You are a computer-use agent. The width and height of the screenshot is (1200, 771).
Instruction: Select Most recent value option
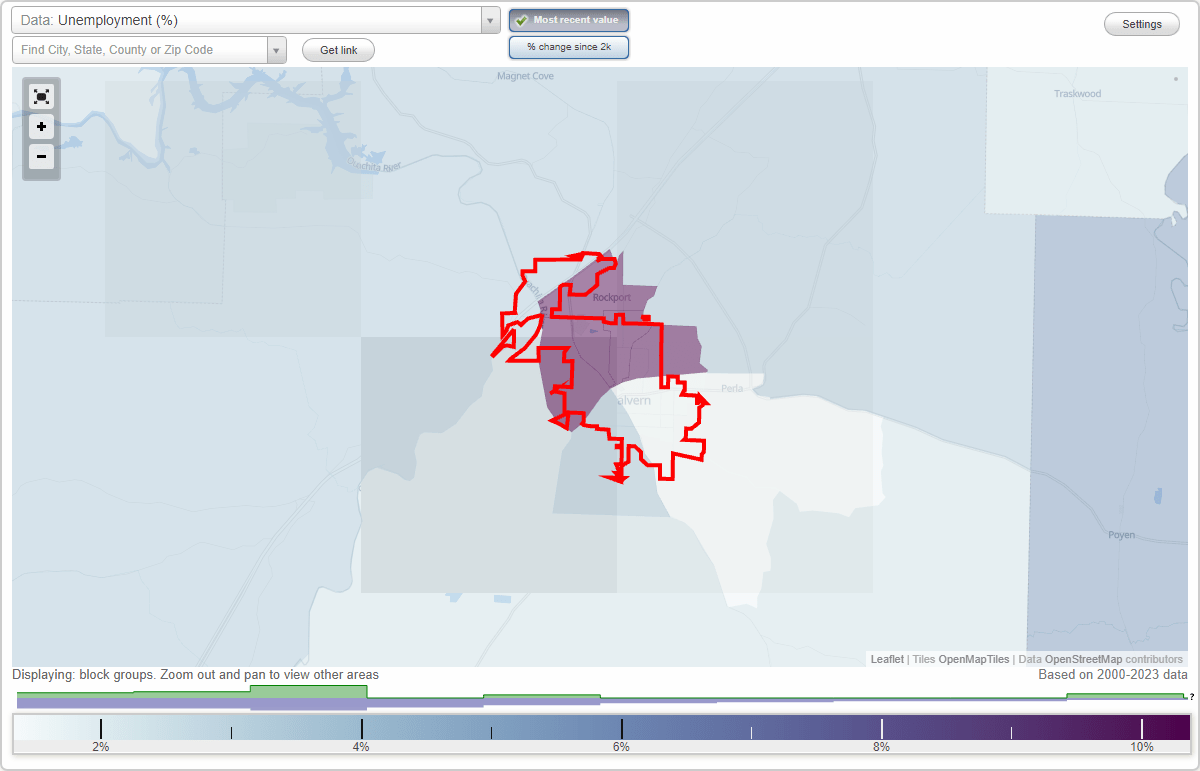tap(569, 20)
